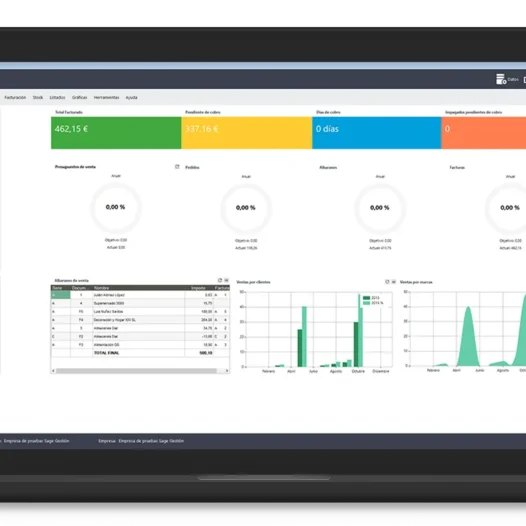Refresh the Presupuestos de venta widget
Screen dimensions: 526x526
[177, 167]
